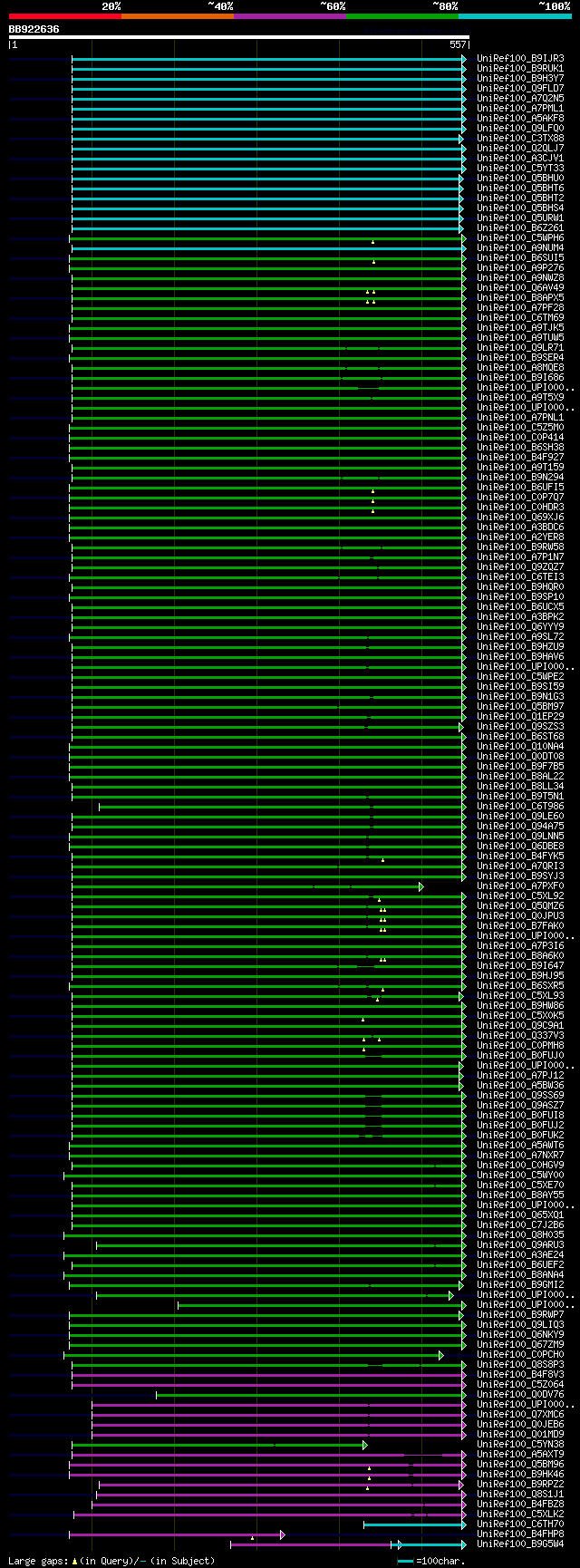Open hit UniRef100_B9IJR3

pyautogui.click(x=520, y=59)
